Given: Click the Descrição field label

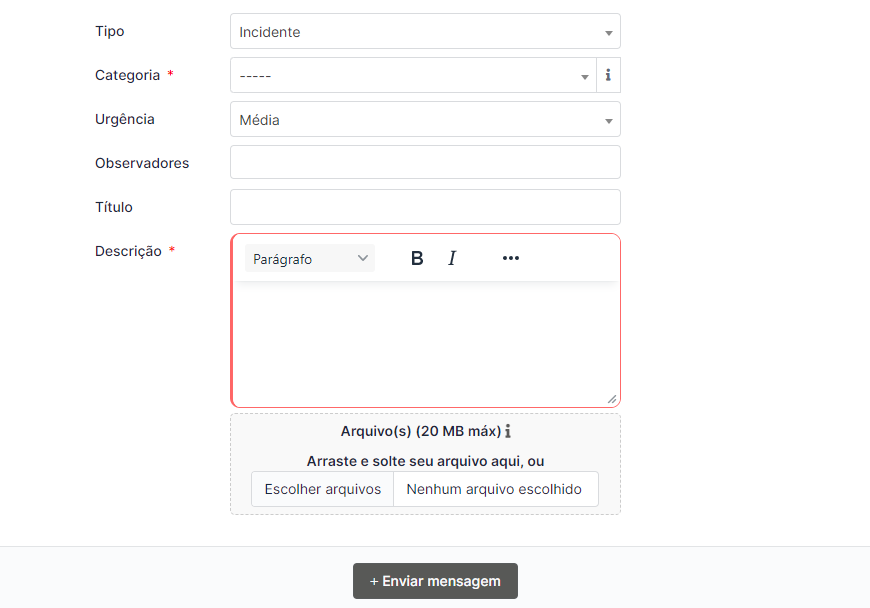Looking at the screenshot, I should (x=128, y=251).
